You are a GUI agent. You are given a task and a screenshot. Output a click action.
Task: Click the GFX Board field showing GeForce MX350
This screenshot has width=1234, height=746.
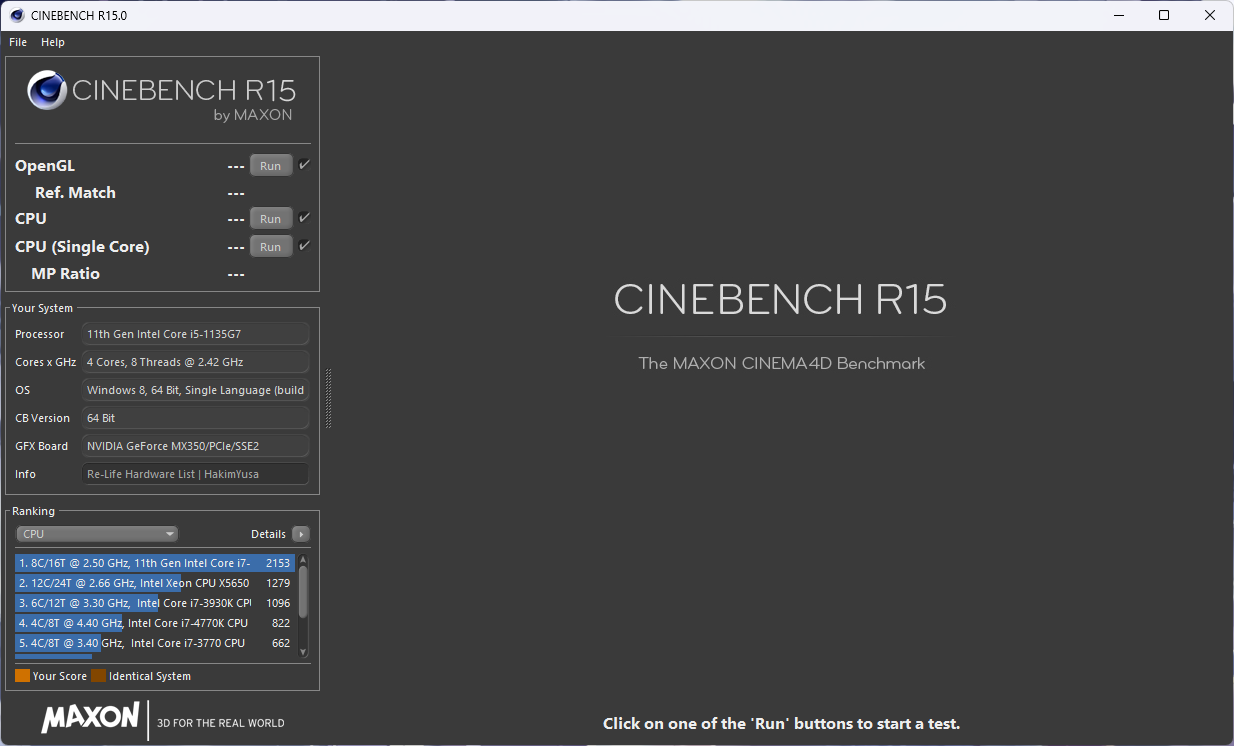click(195, 446)
